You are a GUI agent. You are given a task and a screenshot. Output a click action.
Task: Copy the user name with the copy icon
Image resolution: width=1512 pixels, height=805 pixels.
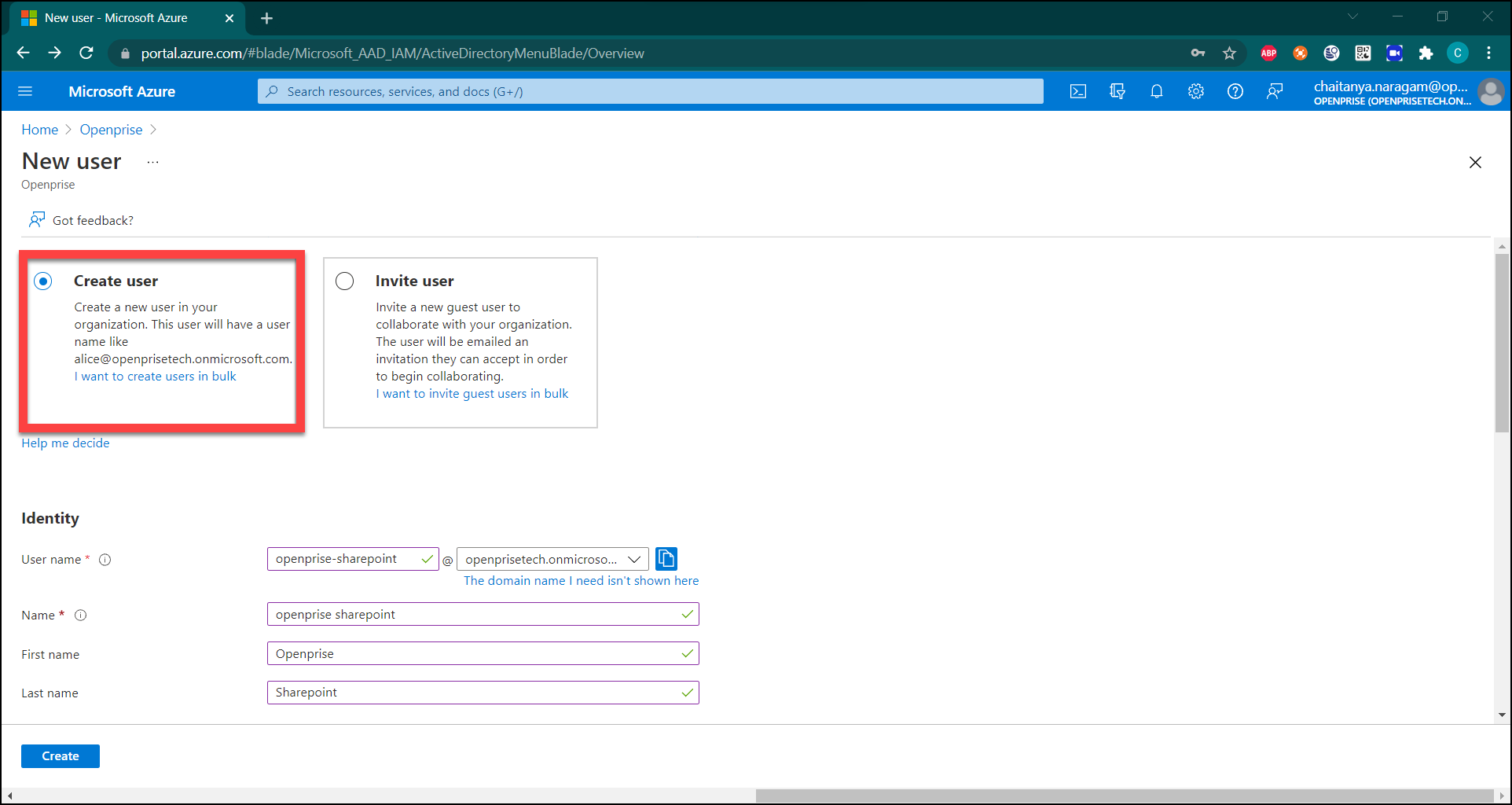(666, 559)
